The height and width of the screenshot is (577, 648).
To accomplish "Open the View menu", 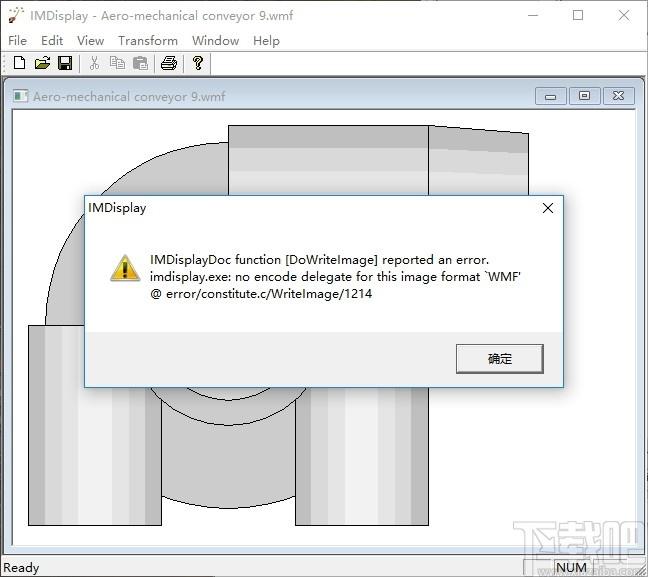I will point(91,41).
